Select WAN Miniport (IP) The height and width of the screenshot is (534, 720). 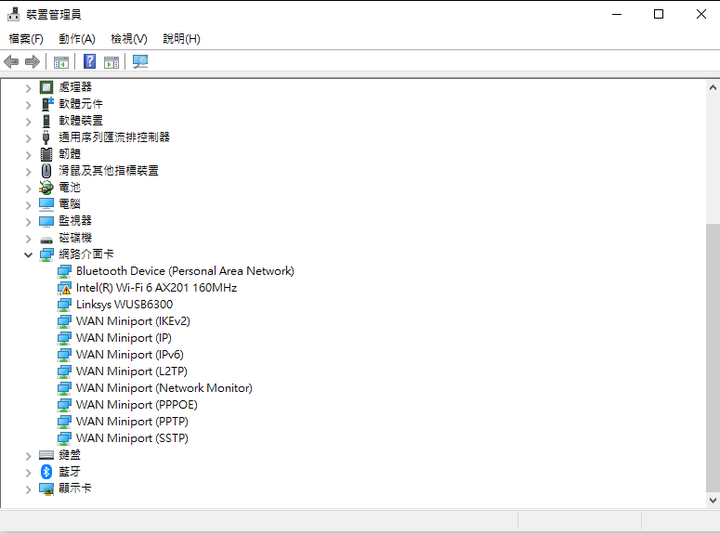coord(124,338)
